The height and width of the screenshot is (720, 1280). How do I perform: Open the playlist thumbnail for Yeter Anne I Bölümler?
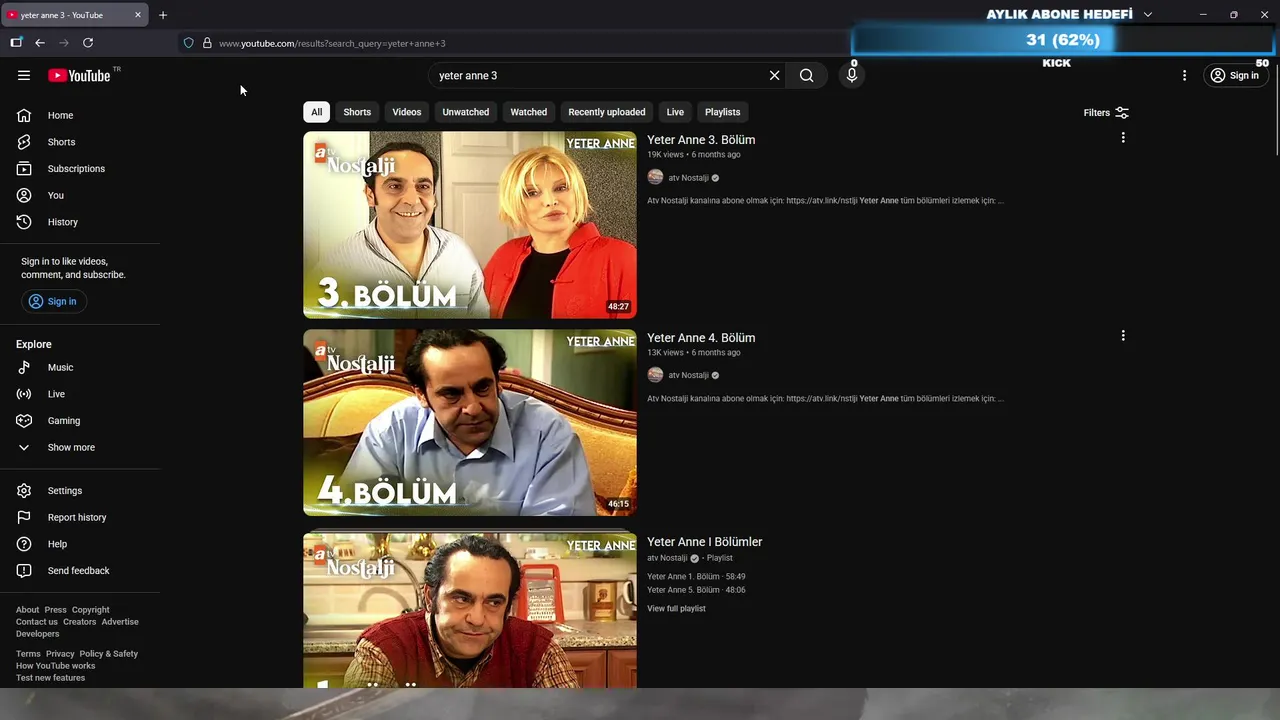(470, 610)
